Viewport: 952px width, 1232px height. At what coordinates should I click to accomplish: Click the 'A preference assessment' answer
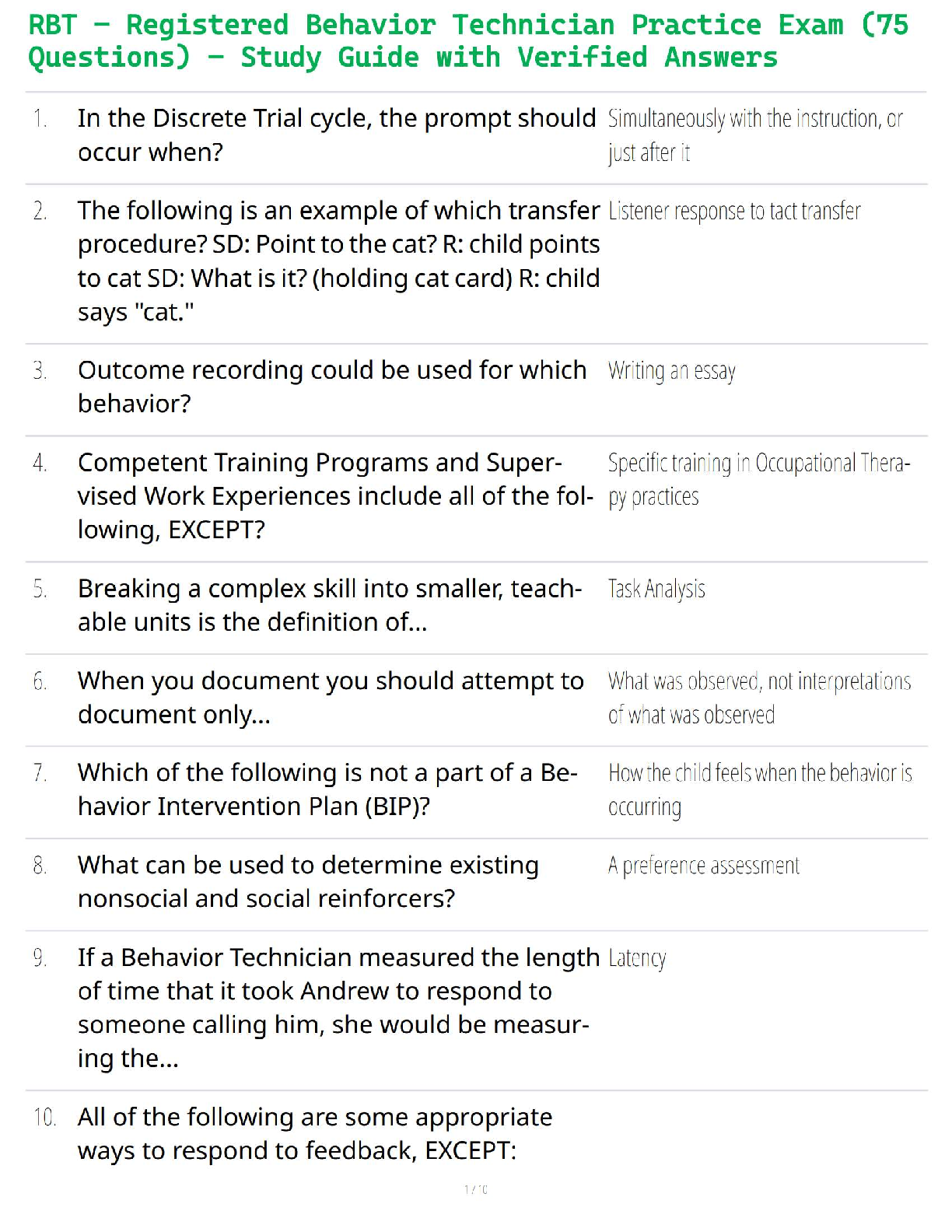click(x=703, y=866)
